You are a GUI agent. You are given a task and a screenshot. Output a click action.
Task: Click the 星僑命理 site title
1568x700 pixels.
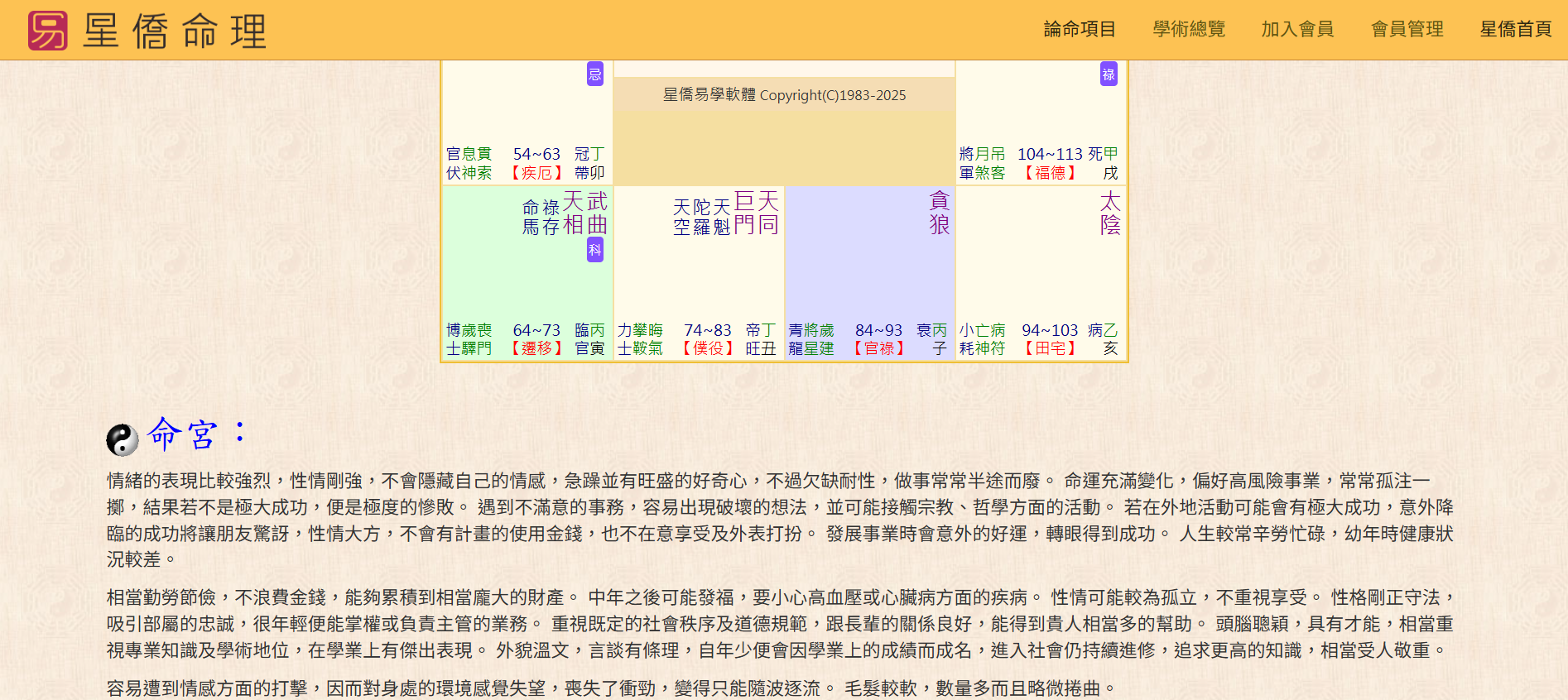pos(175,31)
